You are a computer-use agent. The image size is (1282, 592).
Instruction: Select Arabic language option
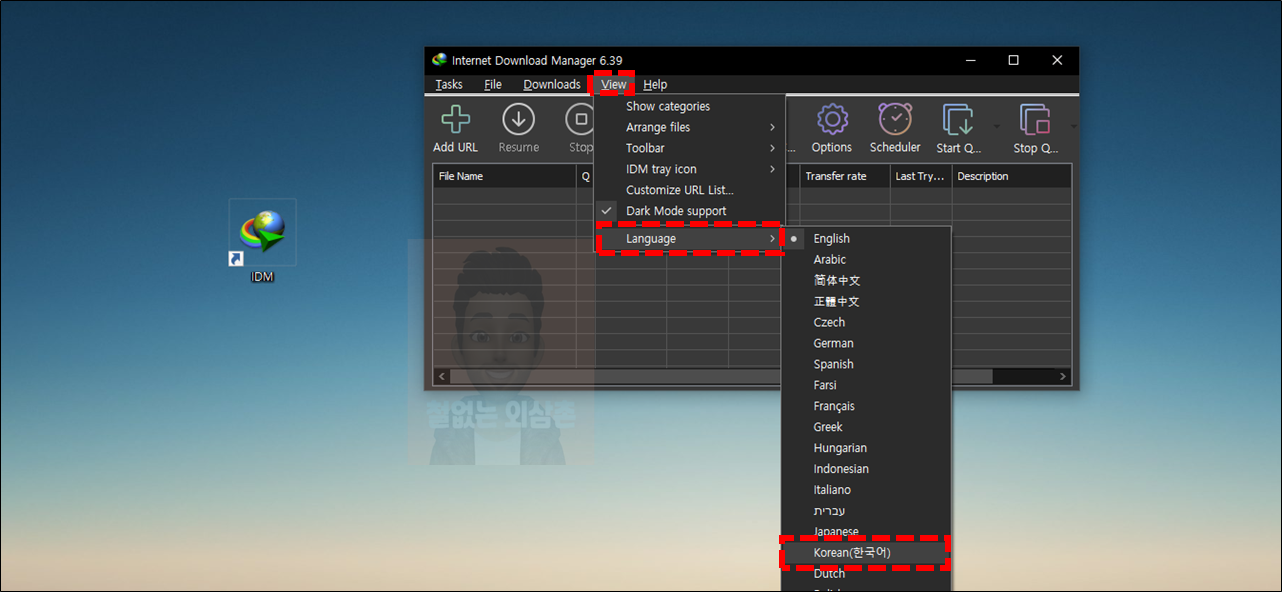point(866,259)
